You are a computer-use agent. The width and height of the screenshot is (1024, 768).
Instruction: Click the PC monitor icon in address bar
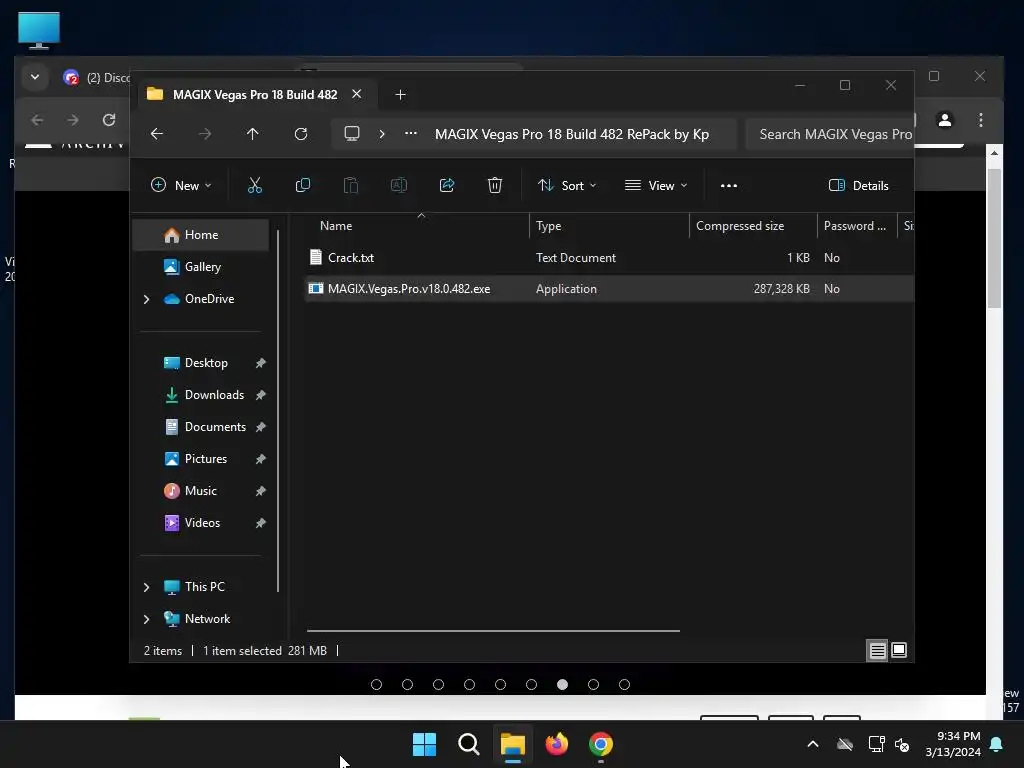(x=352, y=134)
